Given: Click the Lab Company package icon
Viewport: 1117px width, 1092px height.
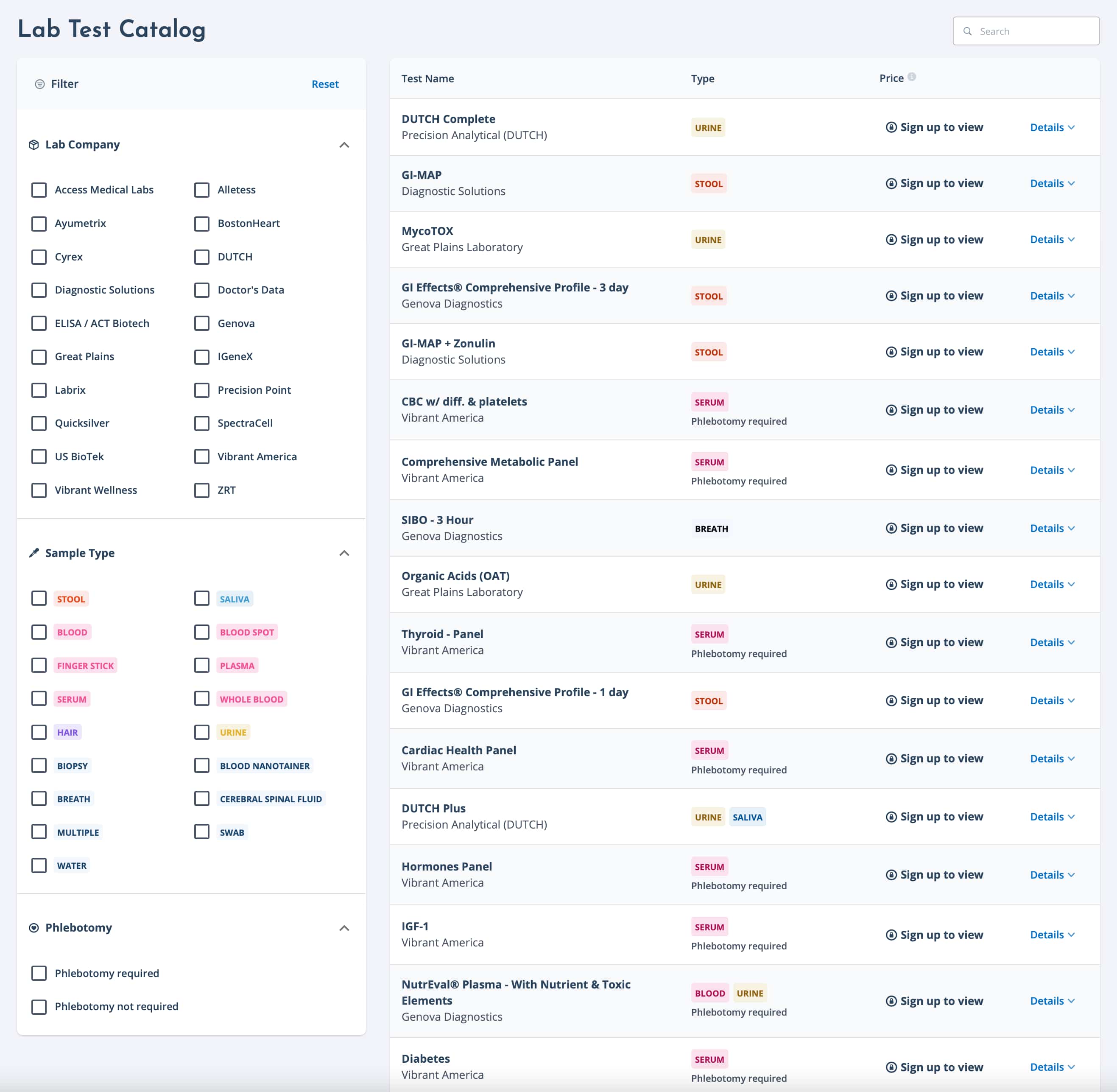Looking at the screenshot, I should pos(34,144).
